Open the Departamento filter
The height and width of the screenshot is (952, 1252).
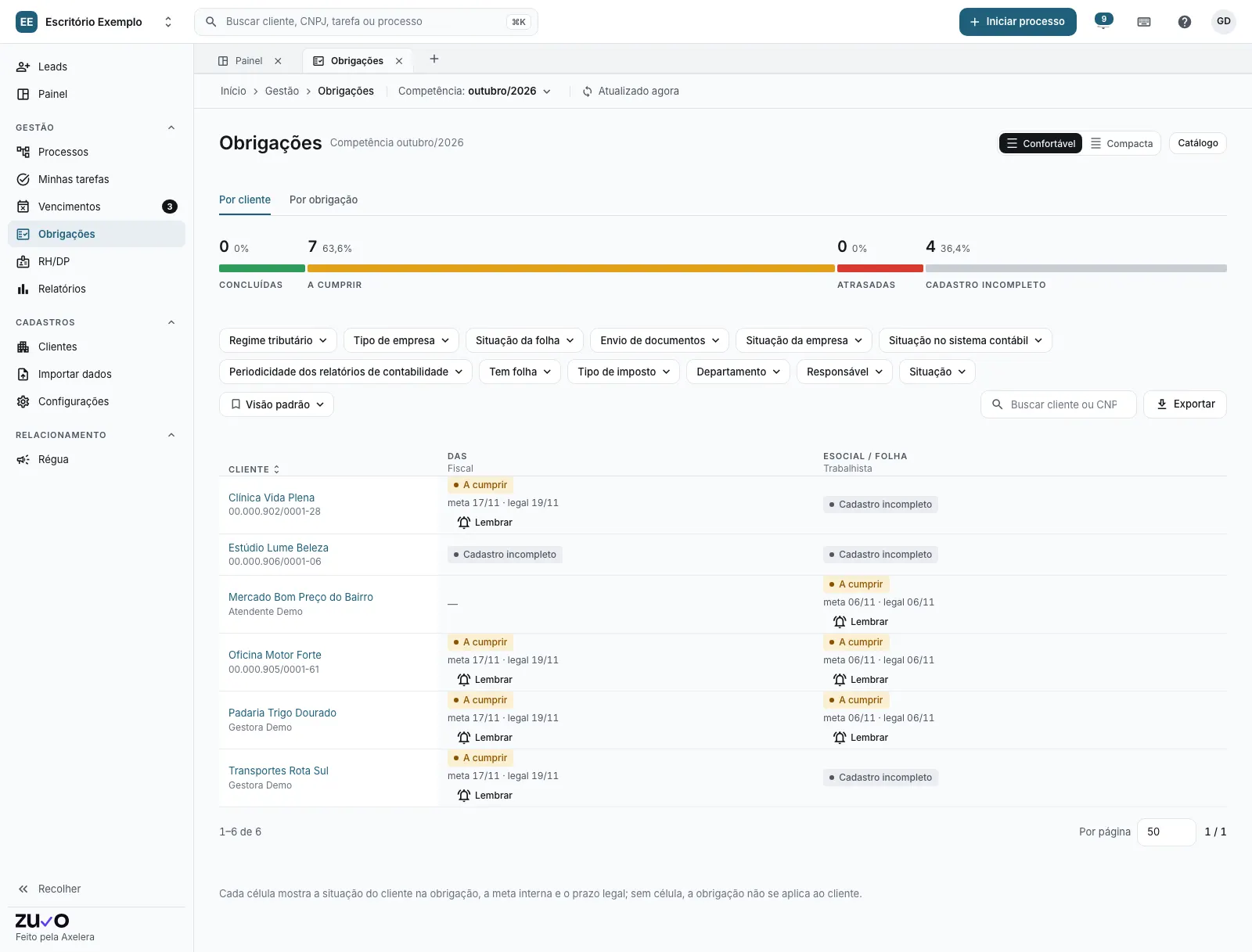coord(738,372)
